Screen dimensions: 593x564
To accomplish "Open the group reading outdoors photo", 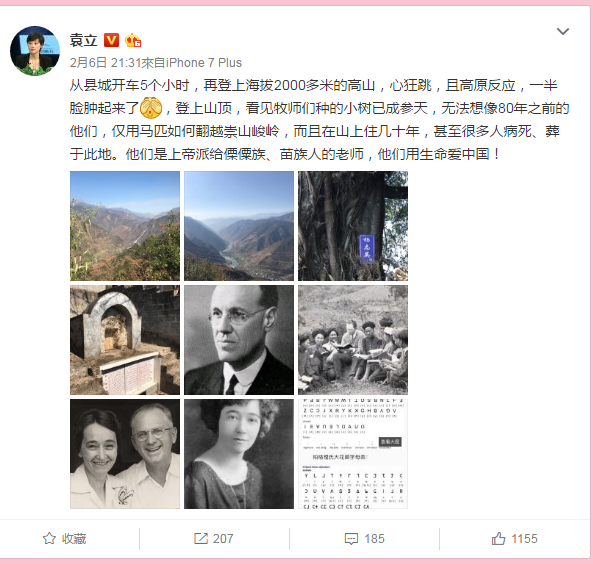I will point(353,340).
